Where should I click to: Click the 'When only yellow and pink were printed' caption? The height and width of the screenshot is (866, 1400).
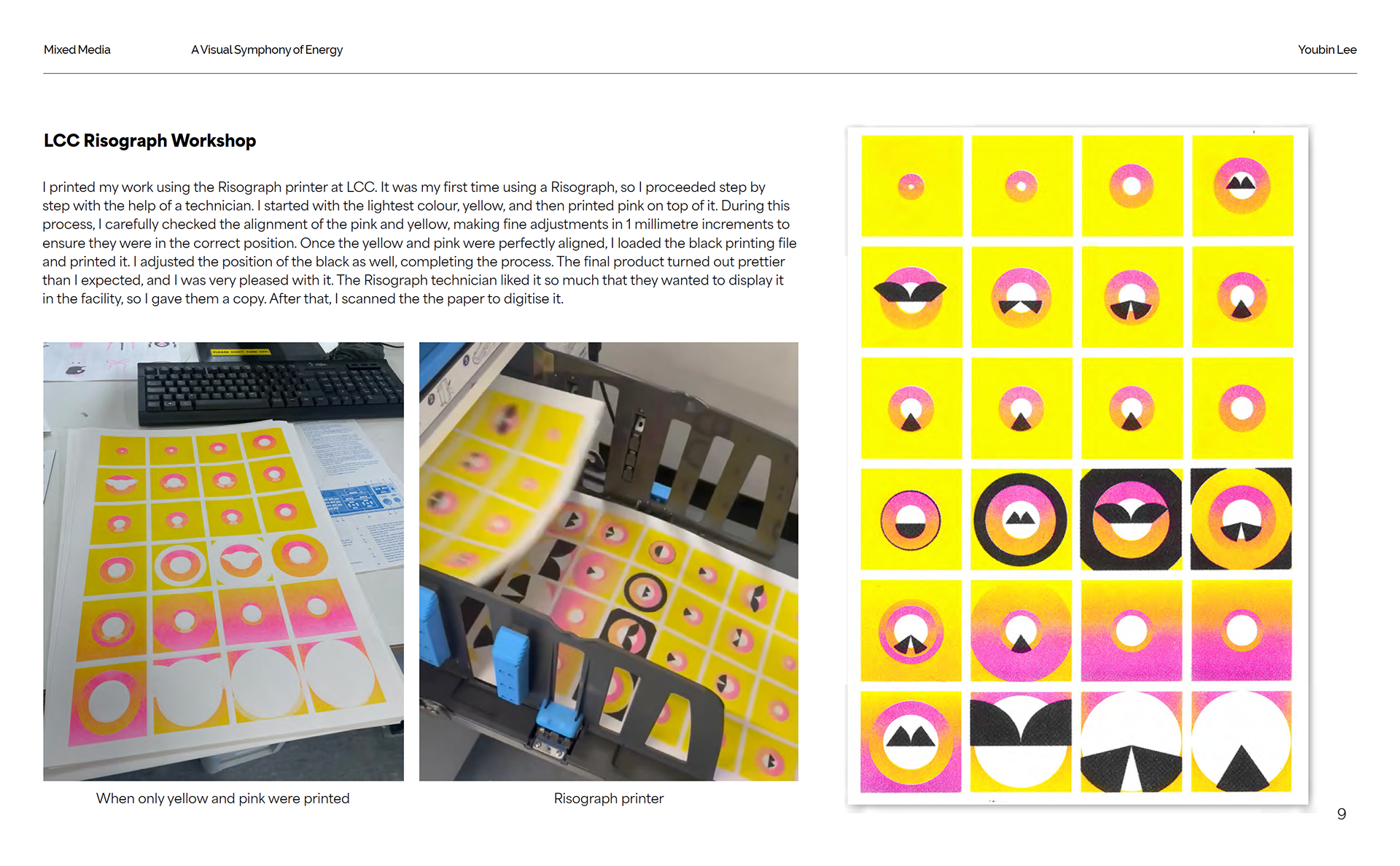pyautogui.click(x=223, y=798)
